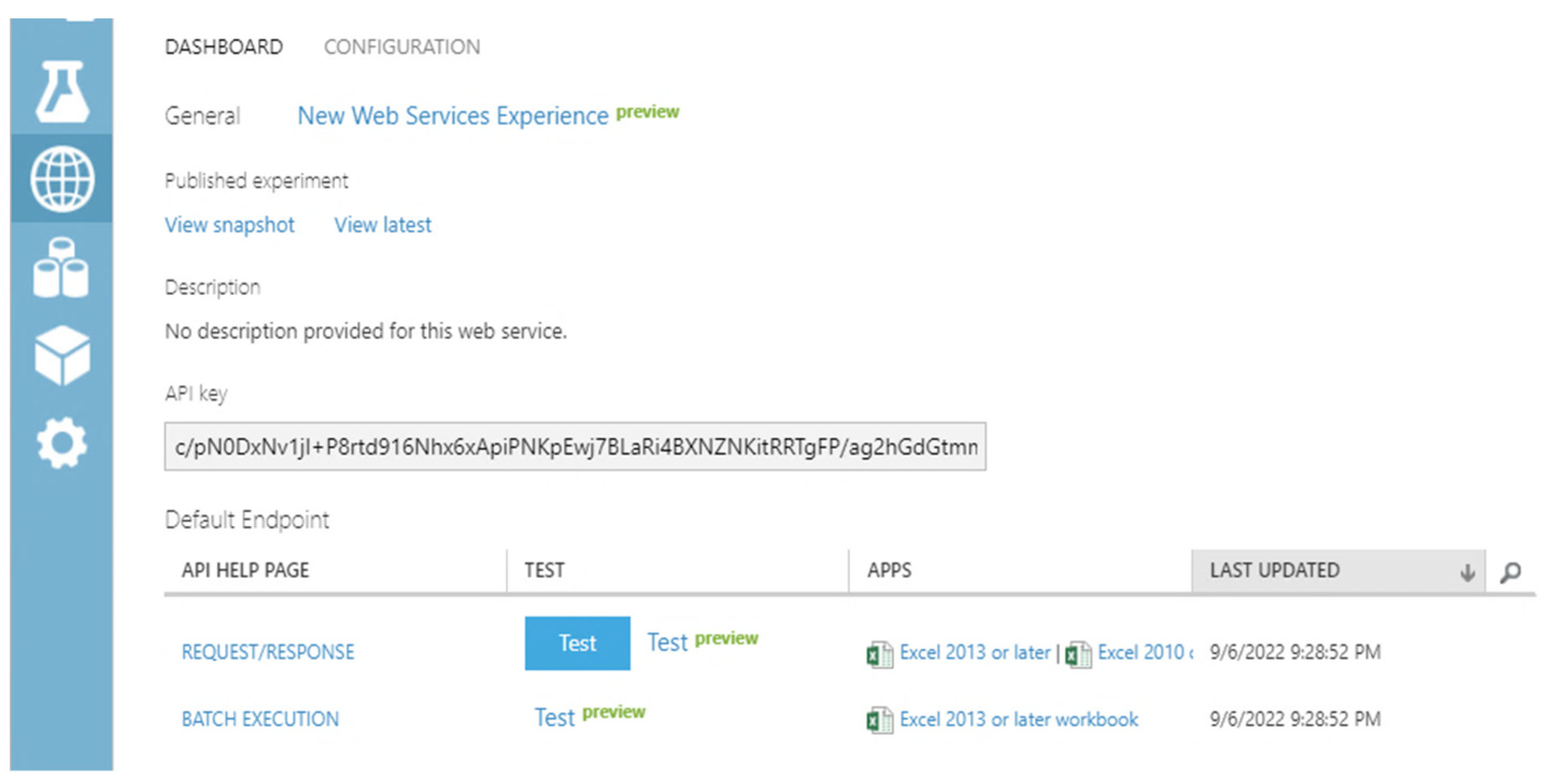Click the search magnifier icon in table header
The width and height of the screenshot is (1555, 784).
click(1510, 572)
